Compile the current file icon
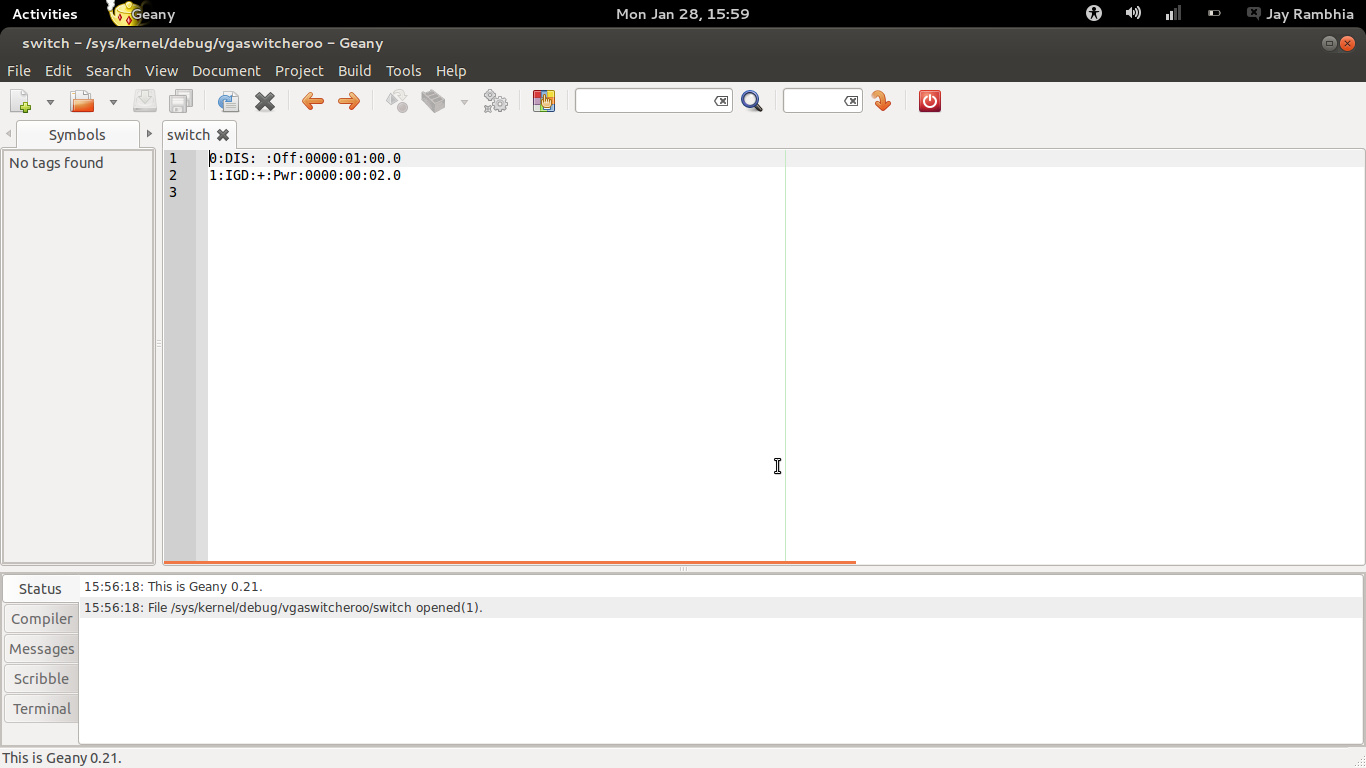The image size is (1366, 768). click(x=397, y=101)
